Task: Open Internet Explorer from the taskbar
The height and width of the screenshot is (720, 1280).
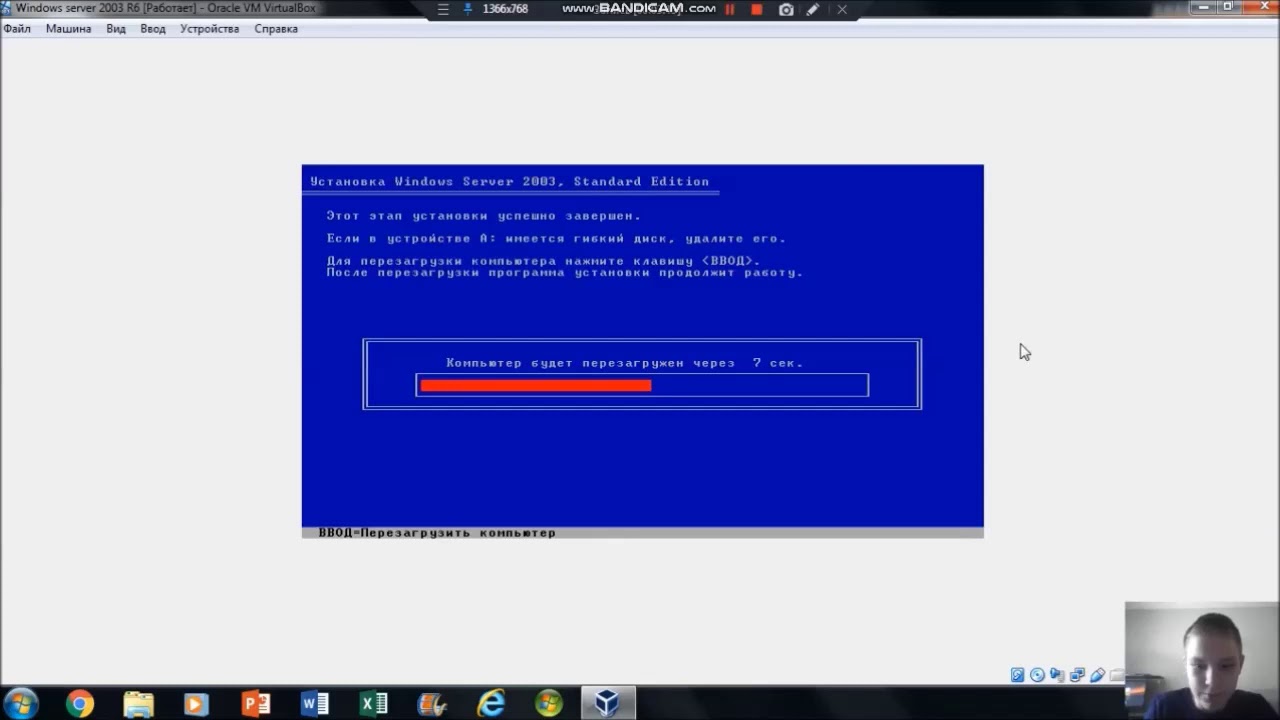Action: 490,704
